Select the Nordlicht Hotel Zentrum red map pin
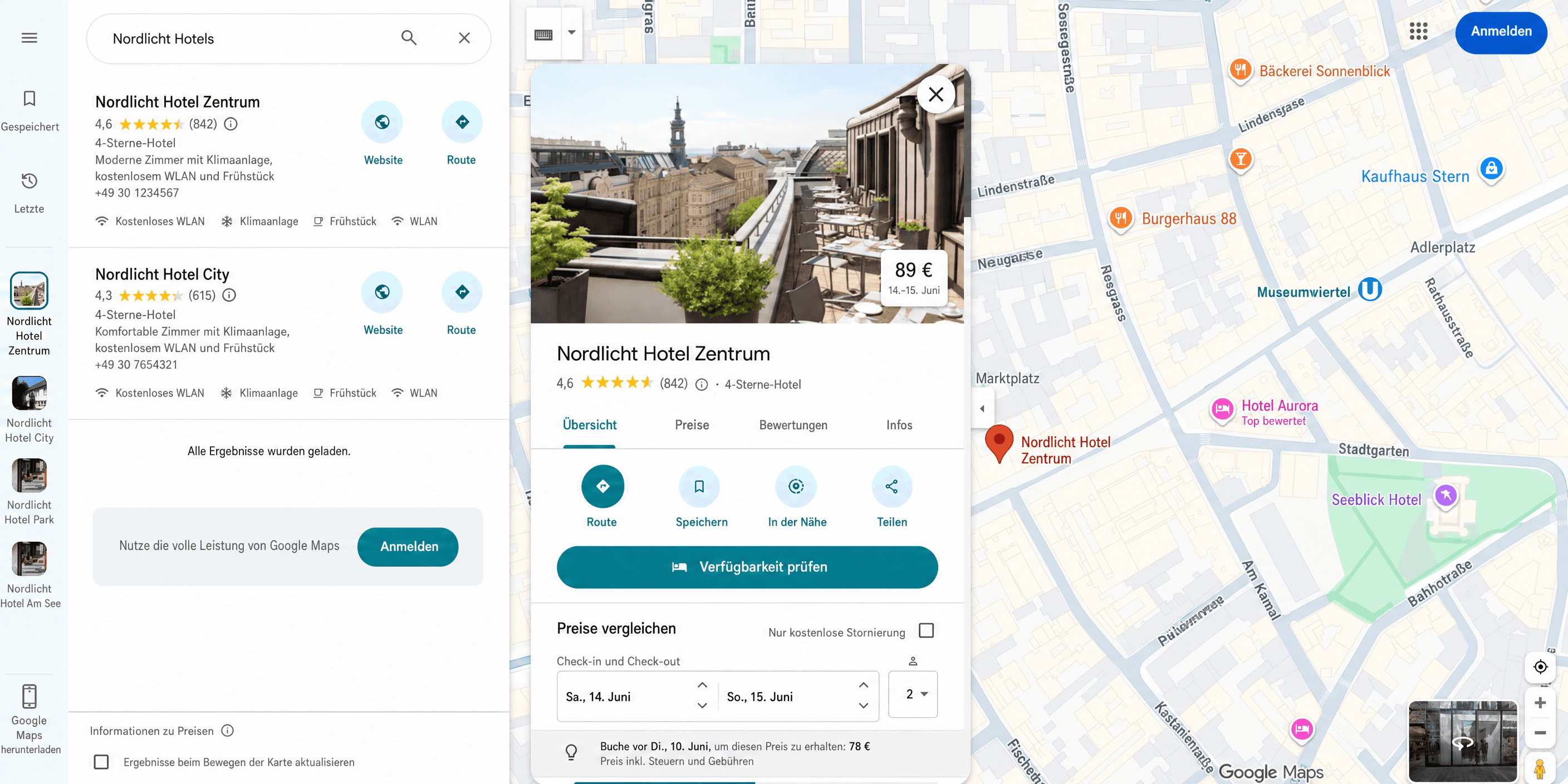This screenshot has width=1568, height=784. point(999,444)
